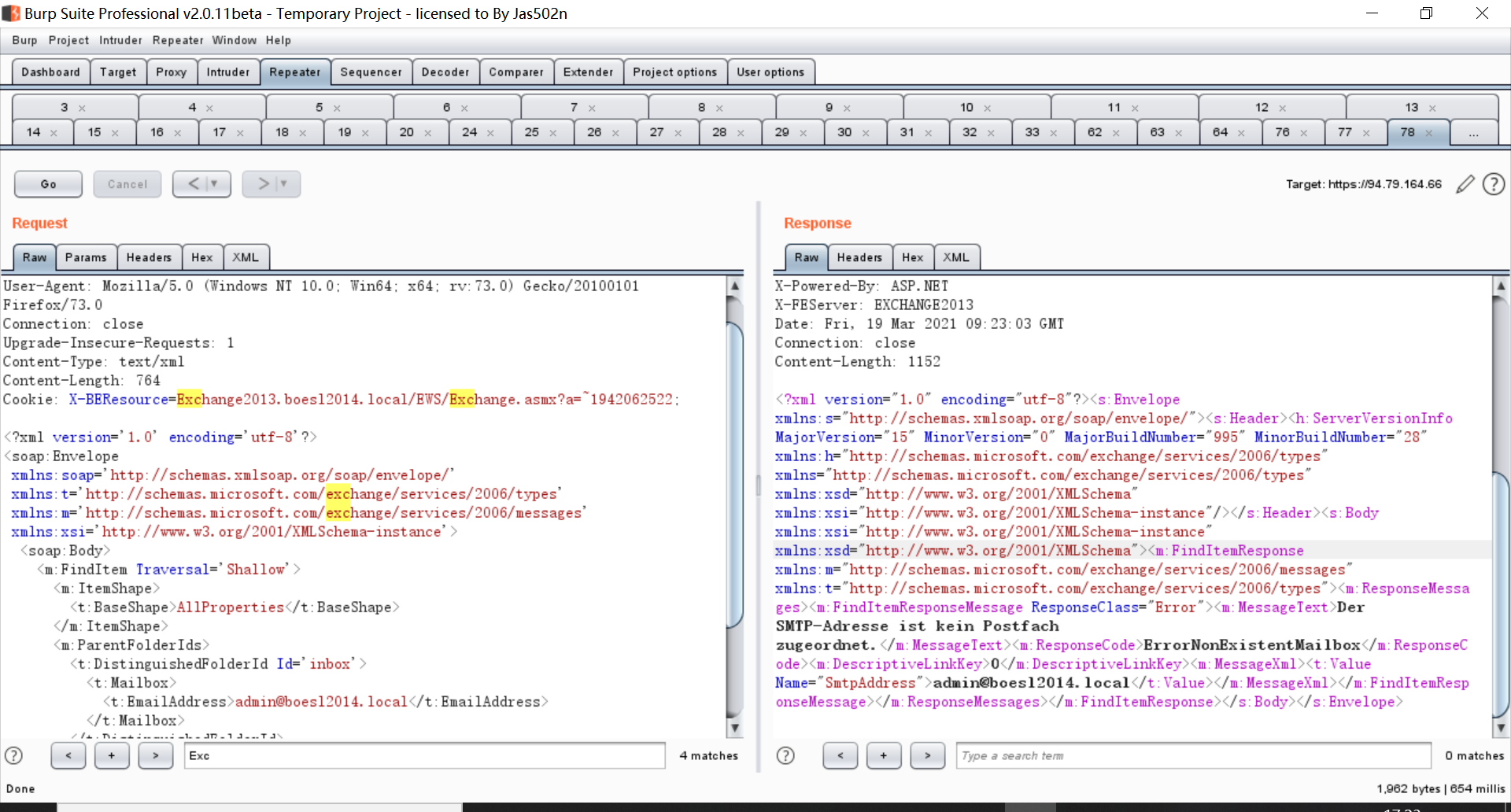Image resolution: width=1511 pixels, height=812 pixels.
Task: Show request Headers view
Action: tap(149, 257)
